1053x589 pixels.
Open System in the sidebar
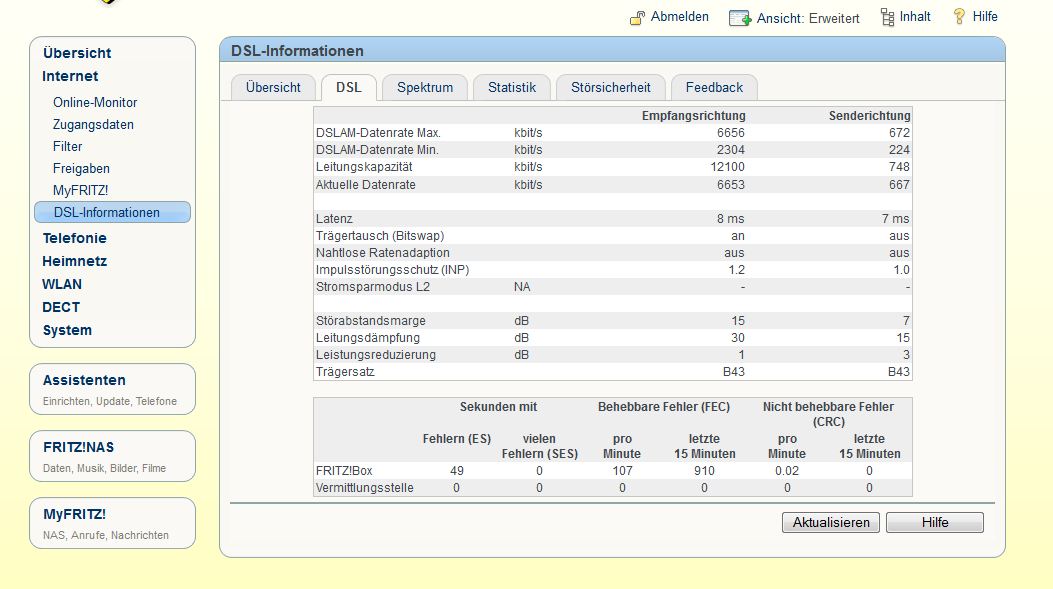67,330
